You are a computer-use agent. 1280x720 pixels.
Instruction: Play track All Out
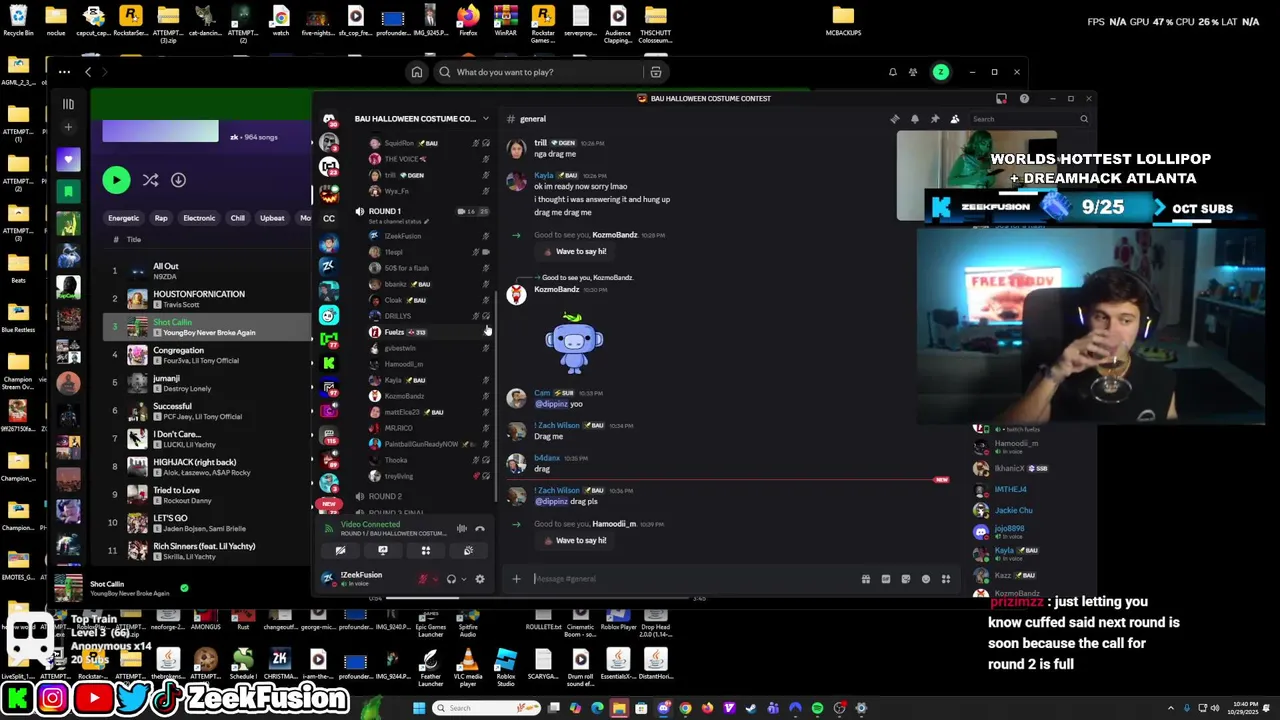pyautogui.click(x=208, y=271)
